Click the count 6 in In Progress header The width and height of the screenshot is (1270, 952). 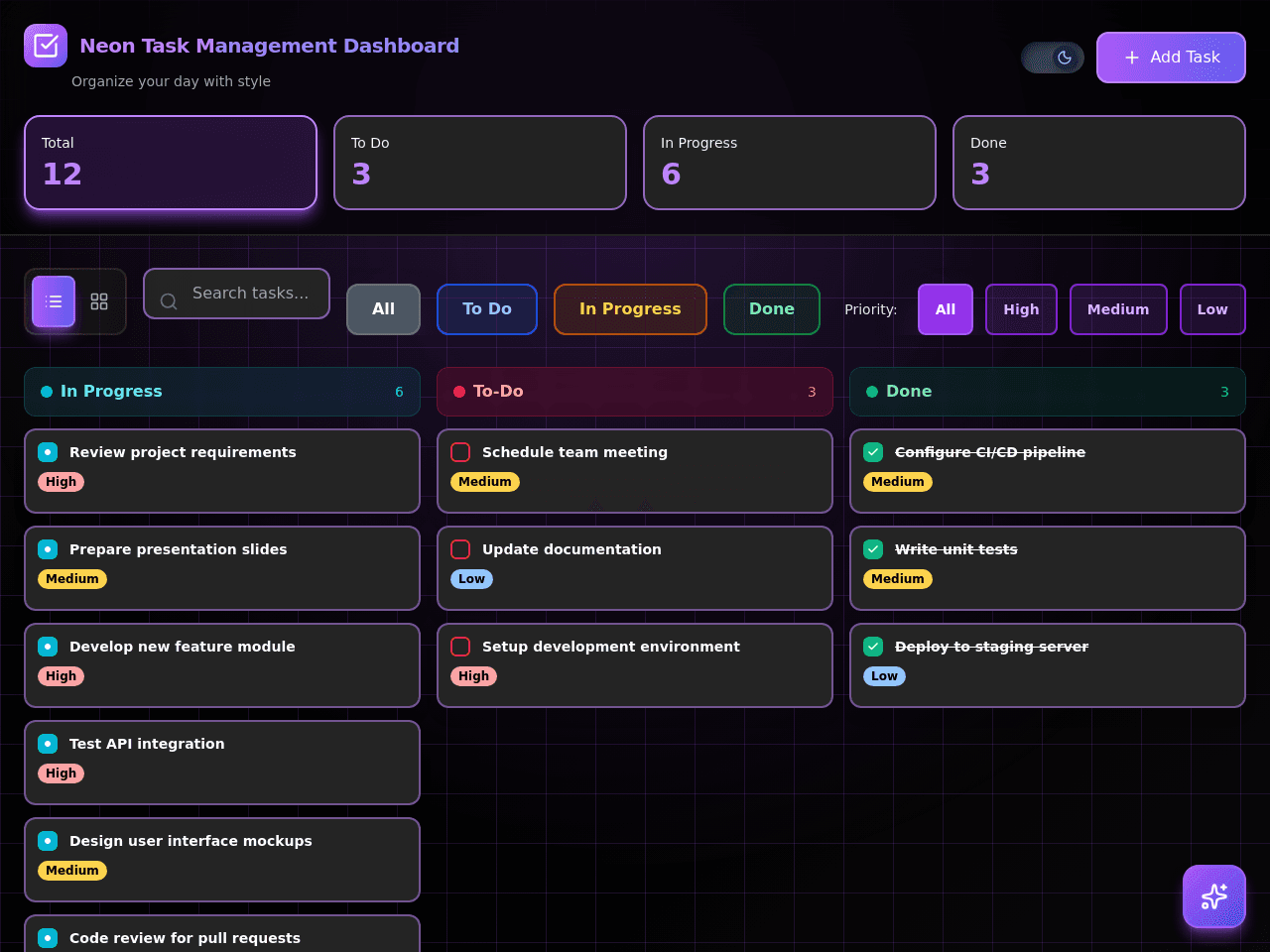399,392
